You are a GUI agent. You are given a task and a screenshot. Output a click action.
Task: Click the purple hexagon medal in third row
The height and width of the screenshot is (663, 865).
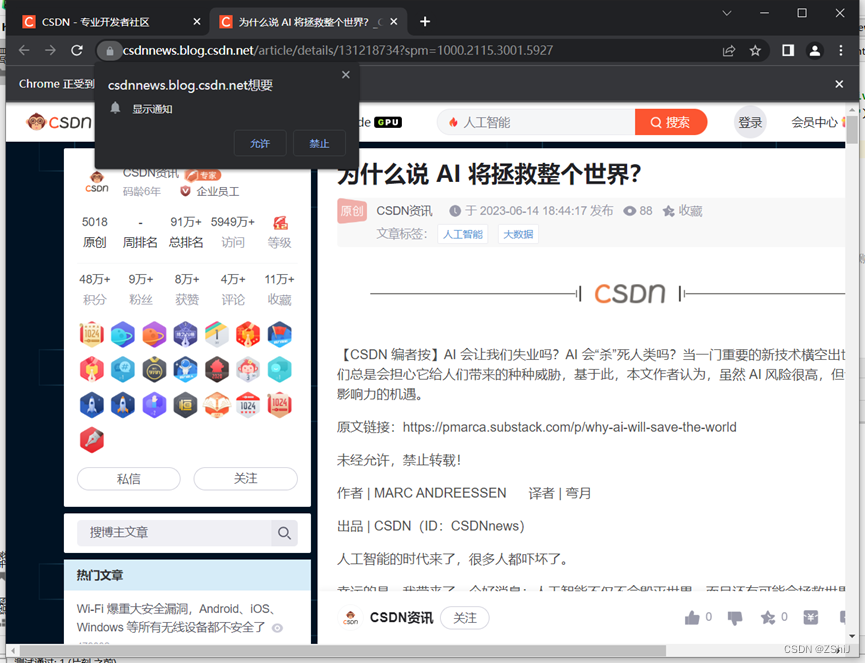[x=154, y=405]
